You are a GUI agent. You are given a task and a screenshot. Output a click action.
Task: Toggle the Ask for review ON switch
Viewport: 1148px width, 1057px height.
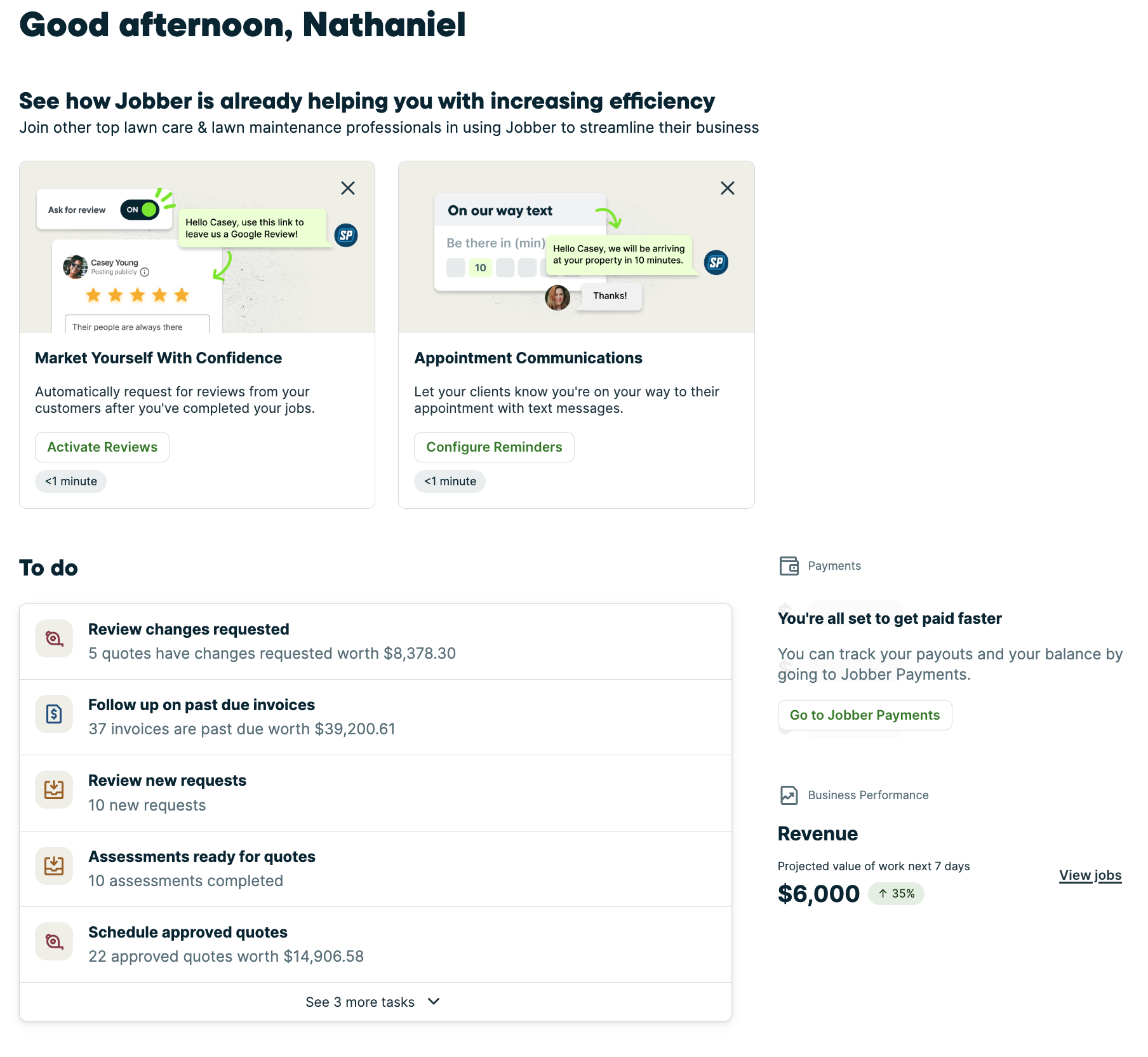(140, 210)
